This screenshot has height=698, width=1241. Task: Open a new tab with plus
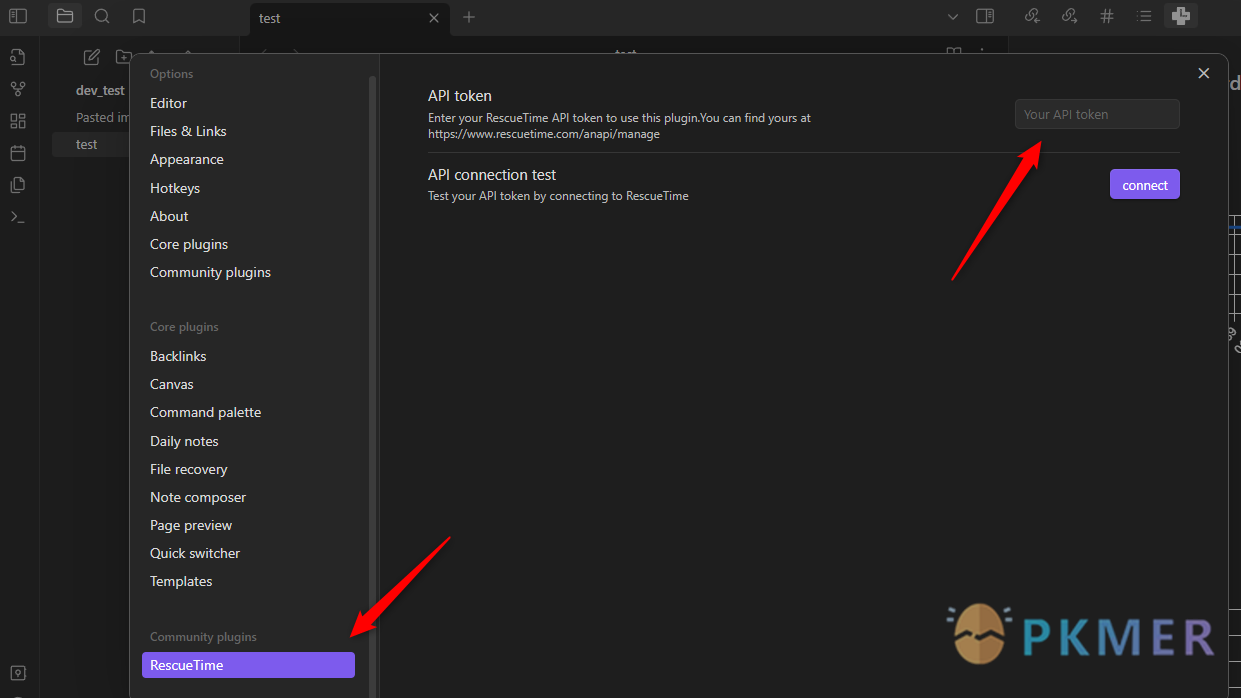pos(469,17)
